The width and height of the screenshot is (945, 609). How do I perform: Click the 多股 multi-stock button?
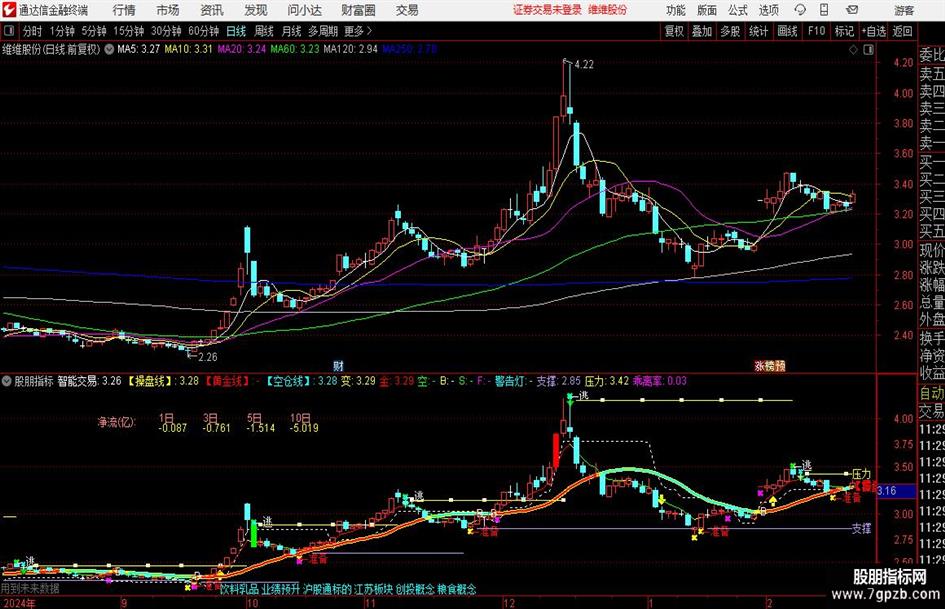tap(730, 31)
